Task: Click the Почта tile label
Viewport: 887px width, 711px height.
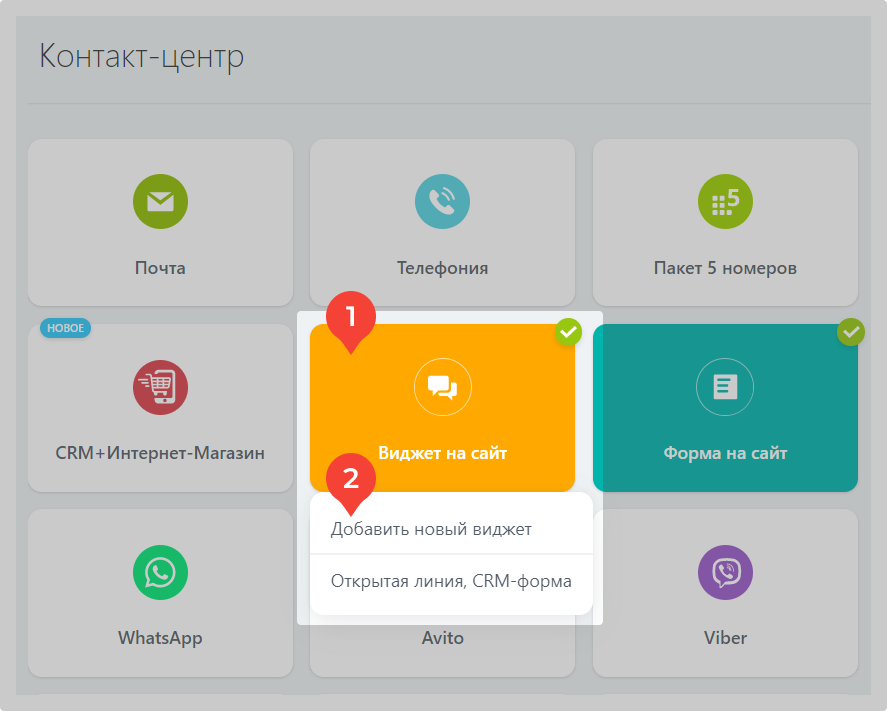Action: tap(160, 268)
